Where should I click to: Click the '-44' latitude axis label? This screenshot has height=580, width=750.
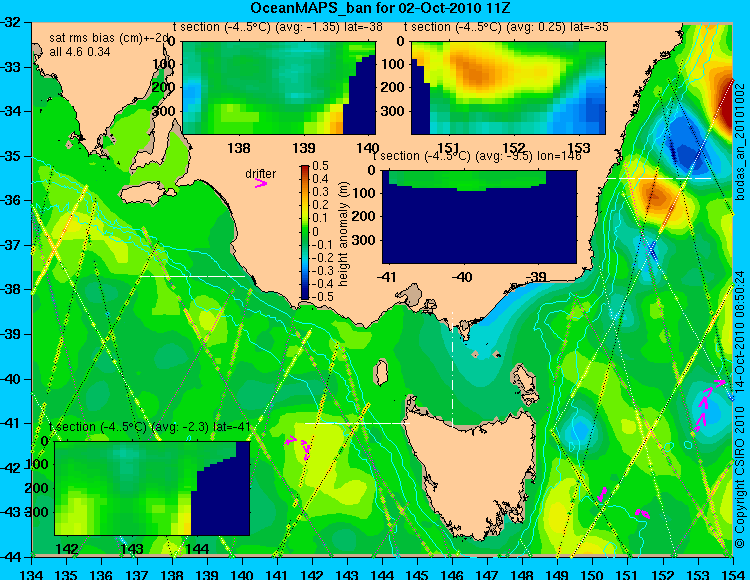pyautogui.click(x=10, y=557)
